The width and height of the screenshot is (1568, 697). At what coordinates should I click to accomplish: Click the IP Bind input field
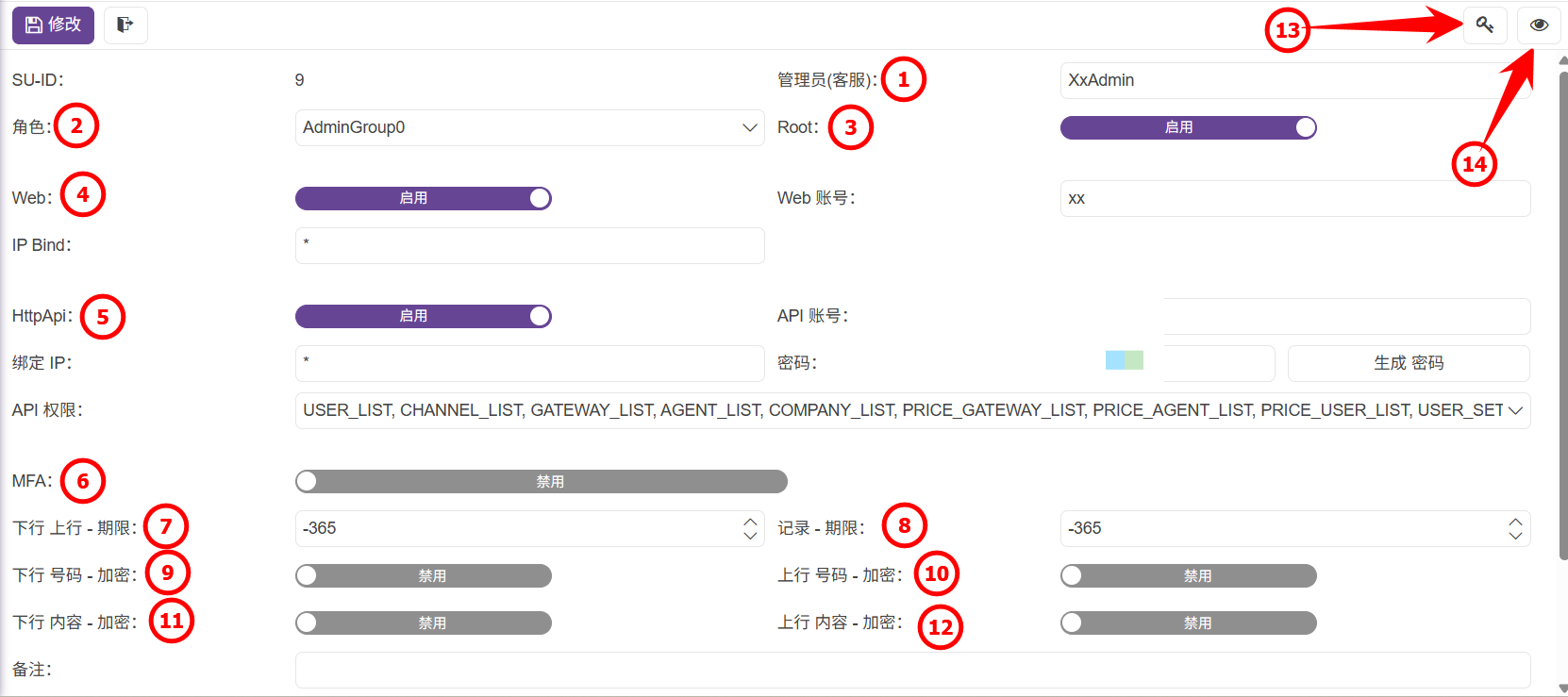pyautogui.click(x=529, y=245)
